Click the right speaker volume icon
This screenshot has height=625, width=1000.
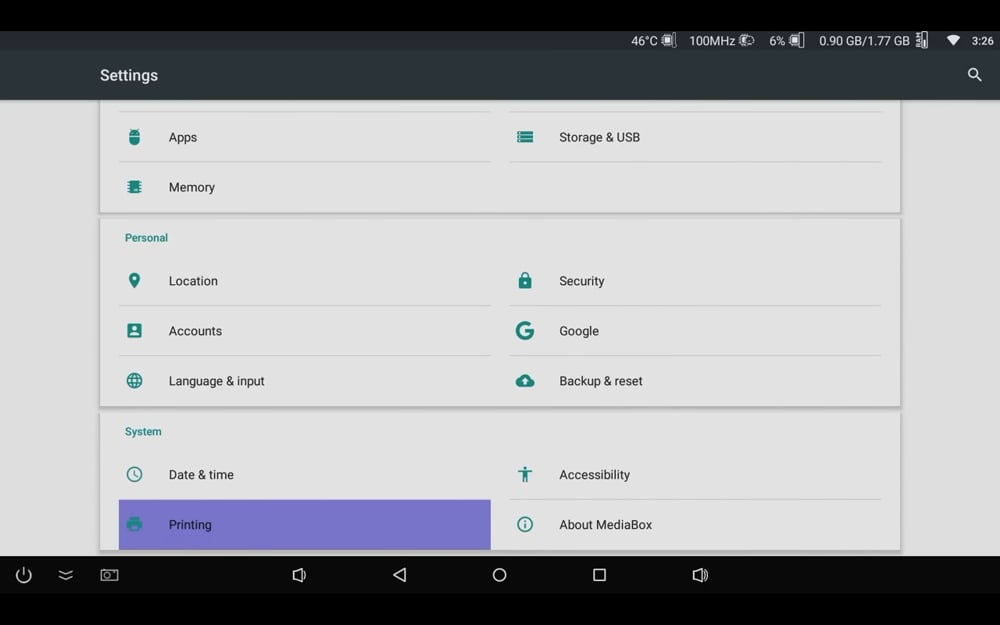point(700,575)
